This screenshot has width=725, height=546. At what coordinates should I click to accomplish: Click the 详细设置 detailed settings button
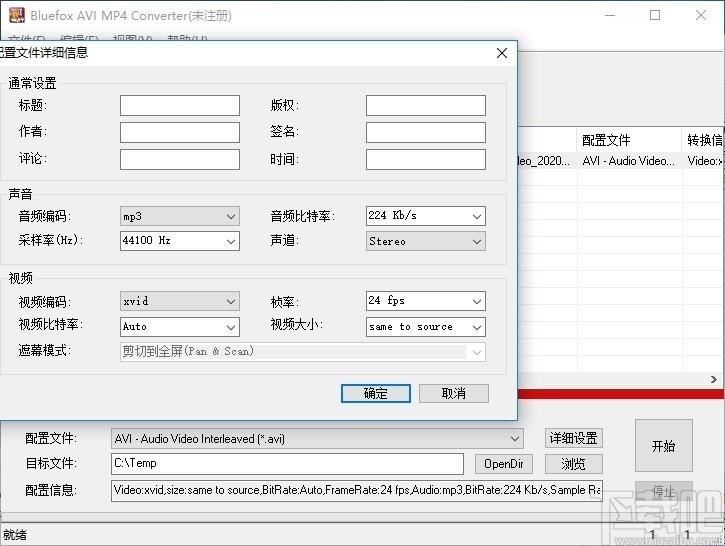[574, 438]
